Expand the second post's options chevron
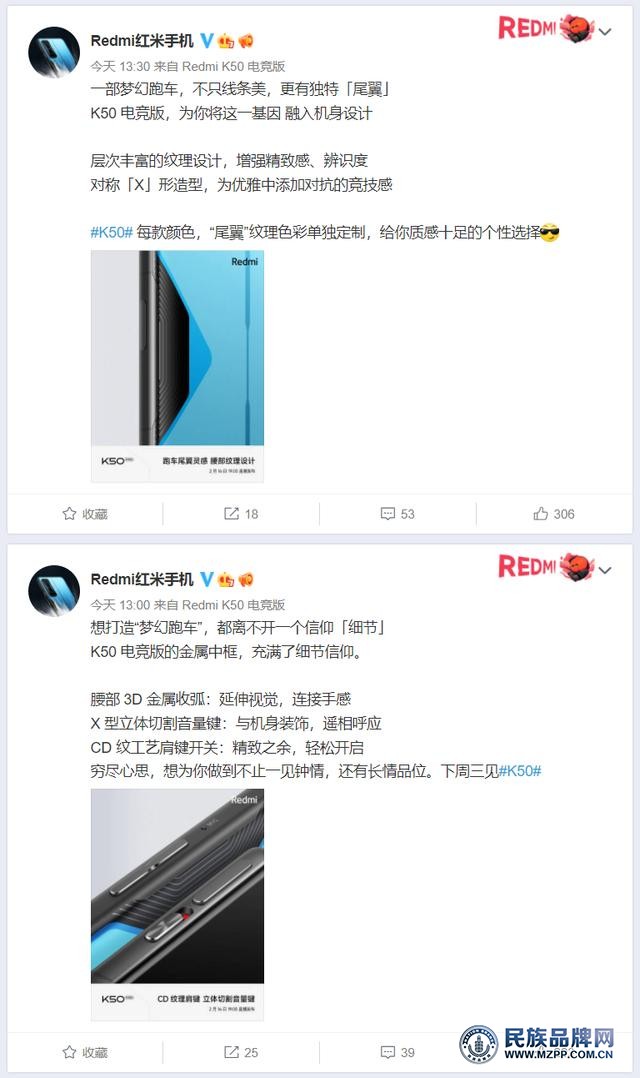 pyautogui.click(x=605, y=570)
